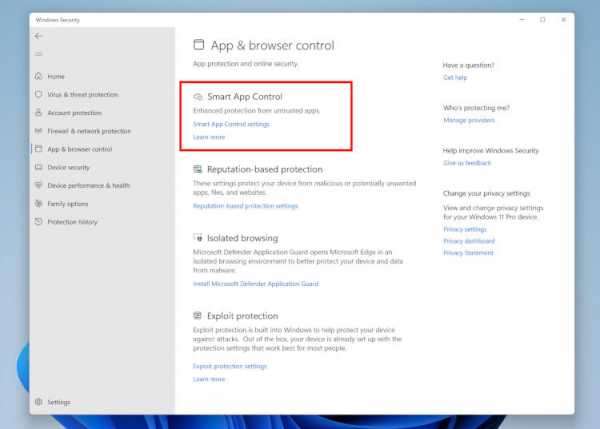The image size is (600, 429).
Task: Click Manage providers link
Action: [469, 120]
